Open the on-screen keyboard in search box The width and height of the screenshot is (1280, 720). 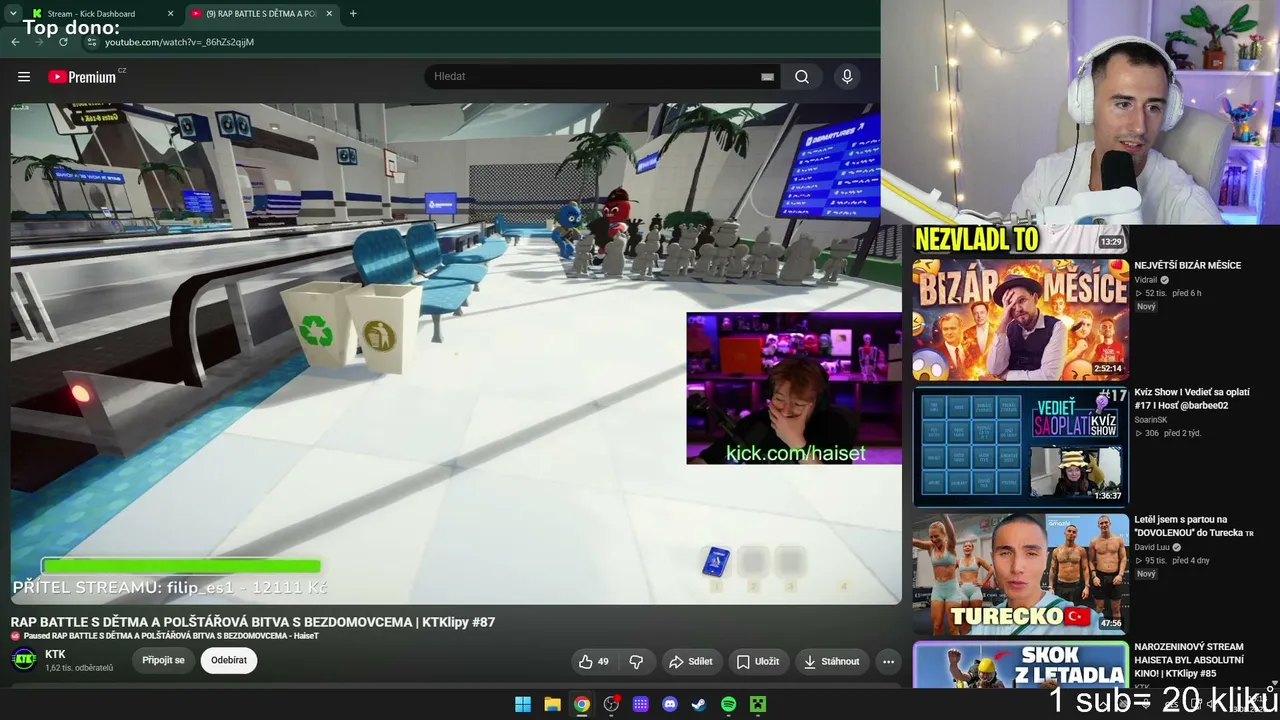(767, 77)
